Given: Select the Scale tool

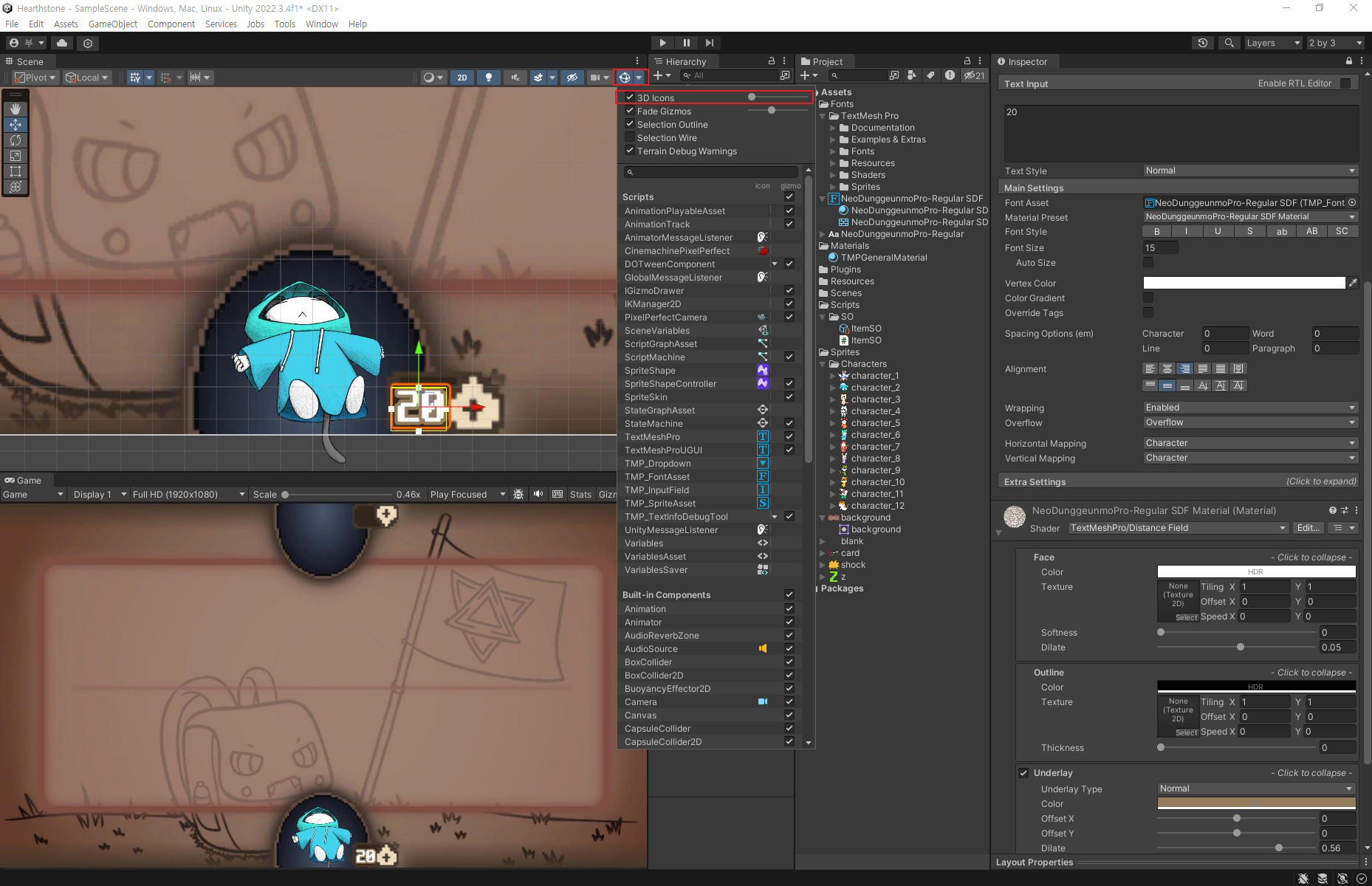Looking at the screenshot, I should point(16,156).
